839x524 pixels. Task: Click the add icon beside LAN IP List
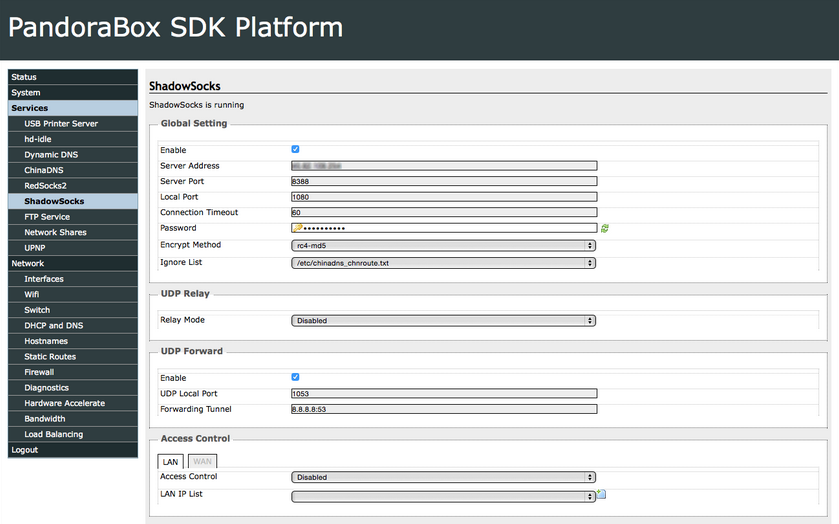601,493
